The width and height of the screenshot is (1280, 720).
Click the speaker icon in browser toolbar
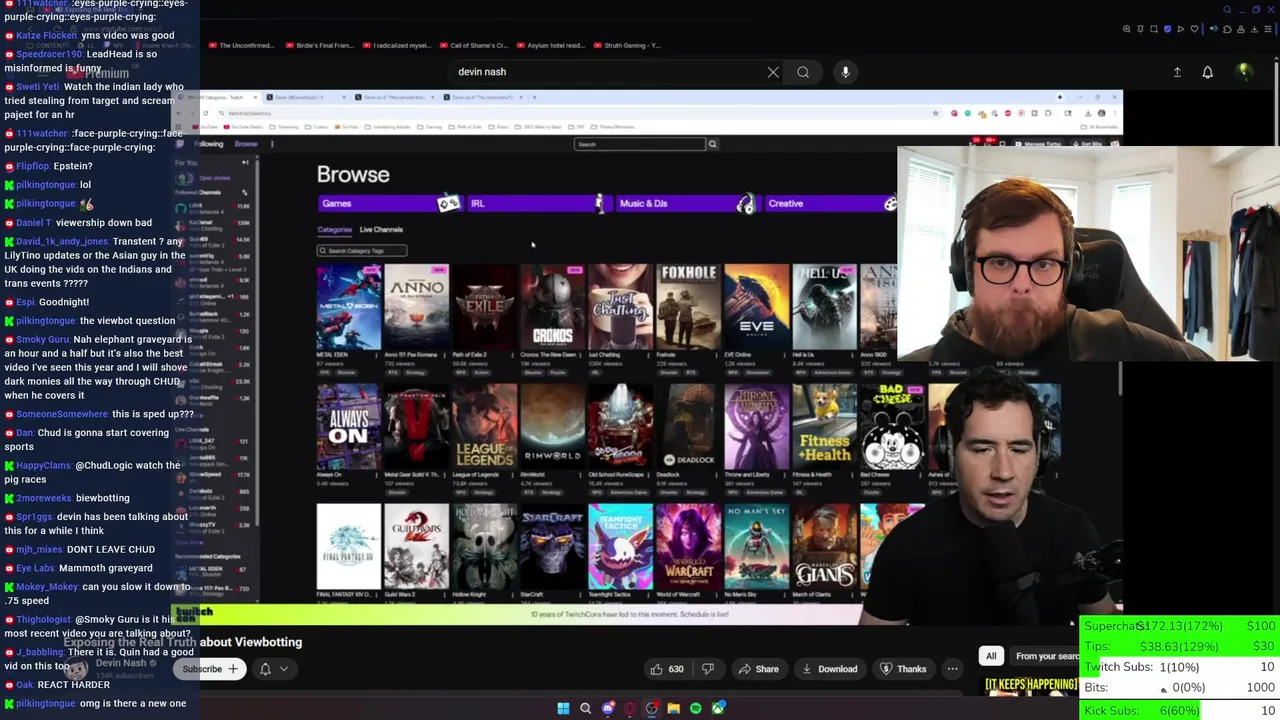pyautogui.click(x=1213, y=29)
